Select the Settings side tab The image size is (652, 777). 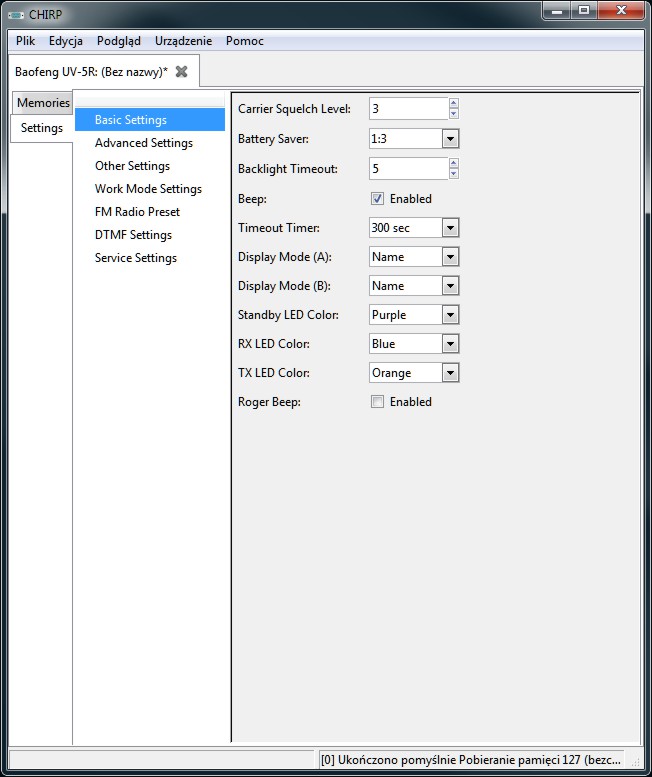tap(42, 128)
